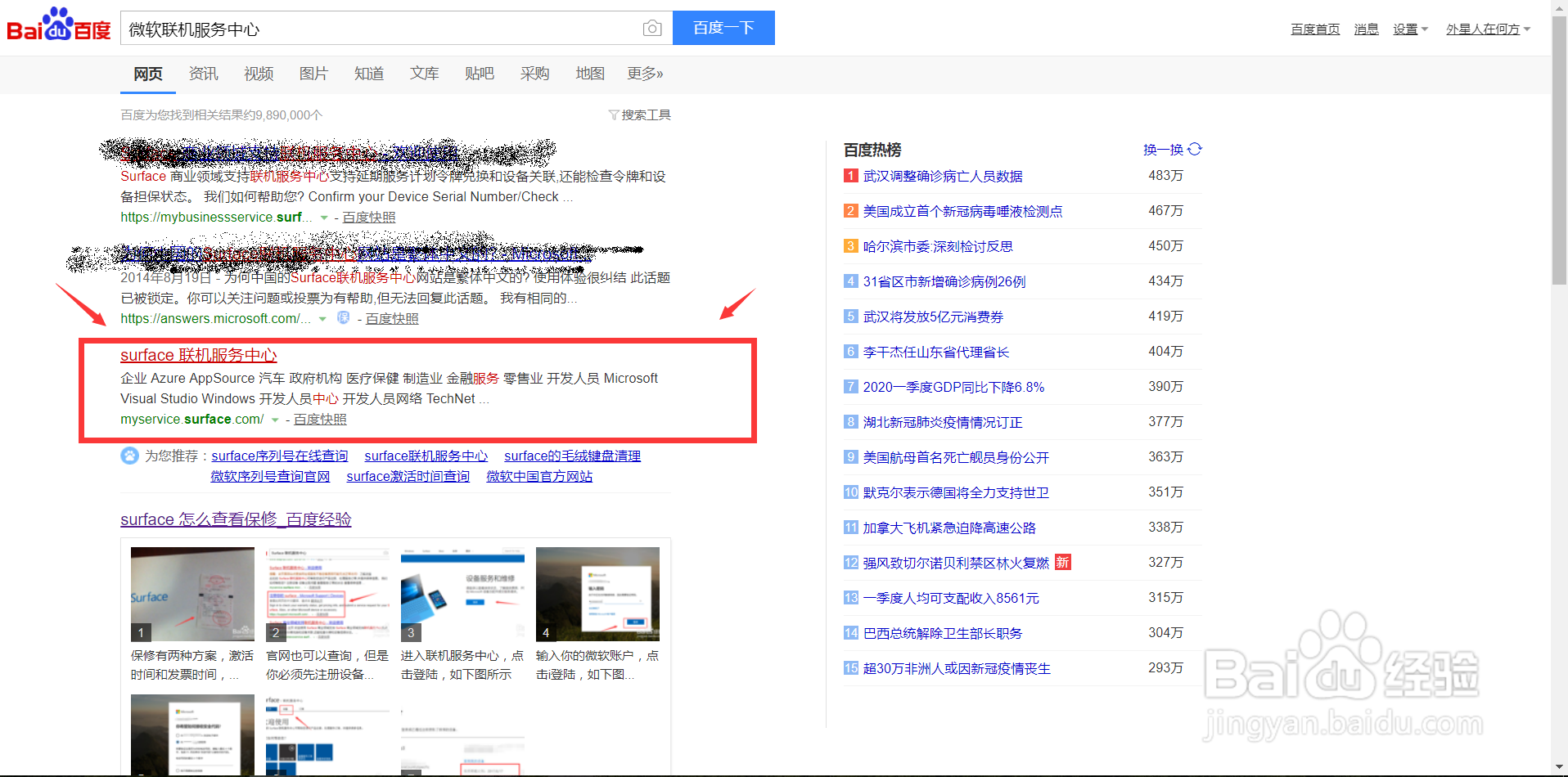Go to 百度首页 link
1568x777 pixels.
(x=1315, y=29)
